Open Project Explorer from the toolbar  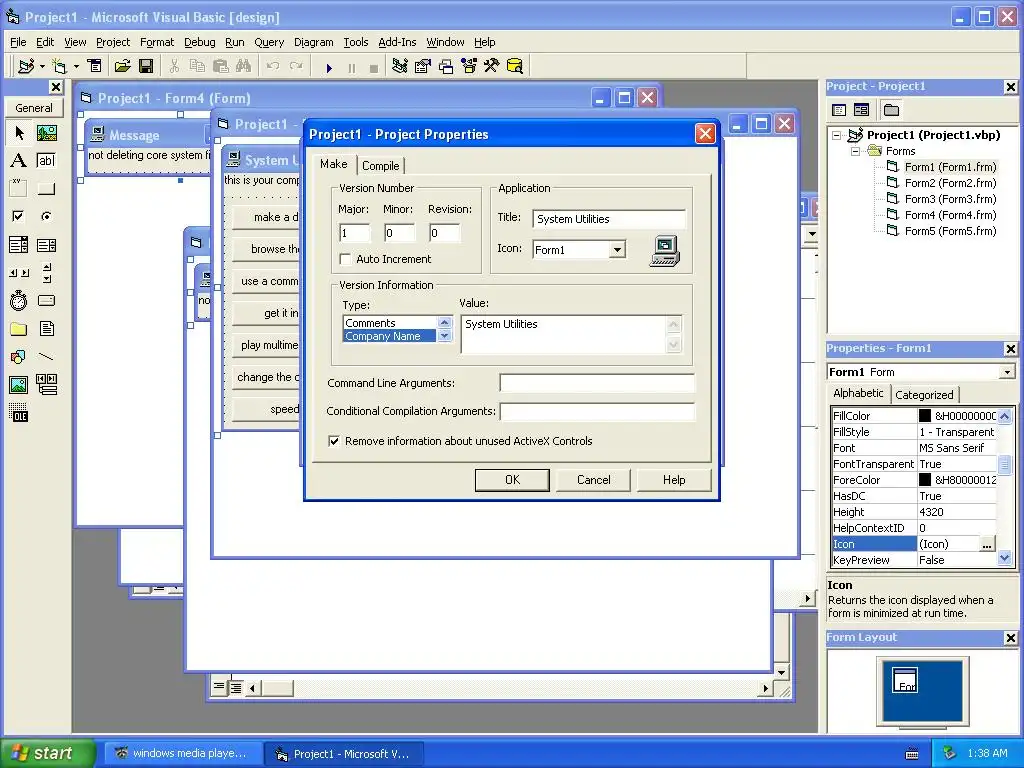tap(400, 66)
